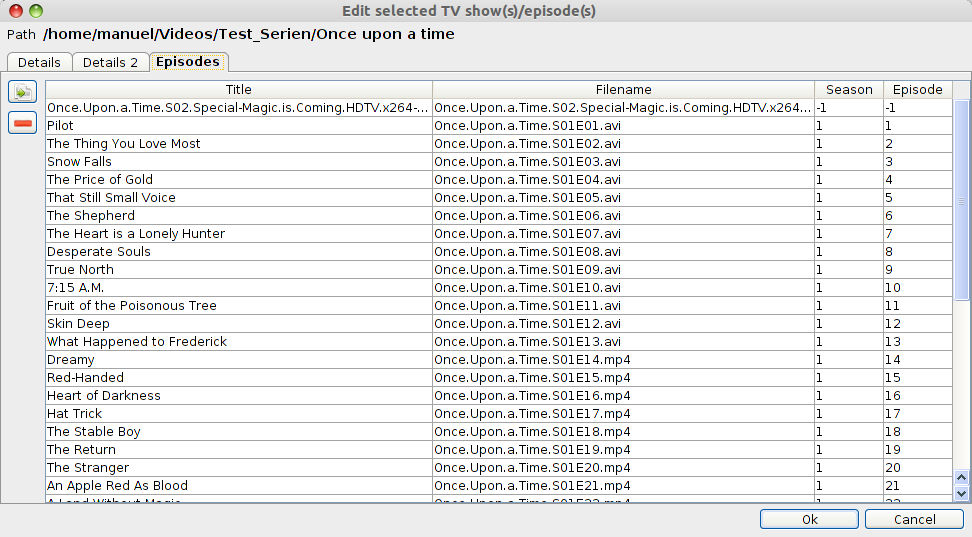972x537 pixels.
Task: Open the Details 2 tab
Action: tap(110, 62)
